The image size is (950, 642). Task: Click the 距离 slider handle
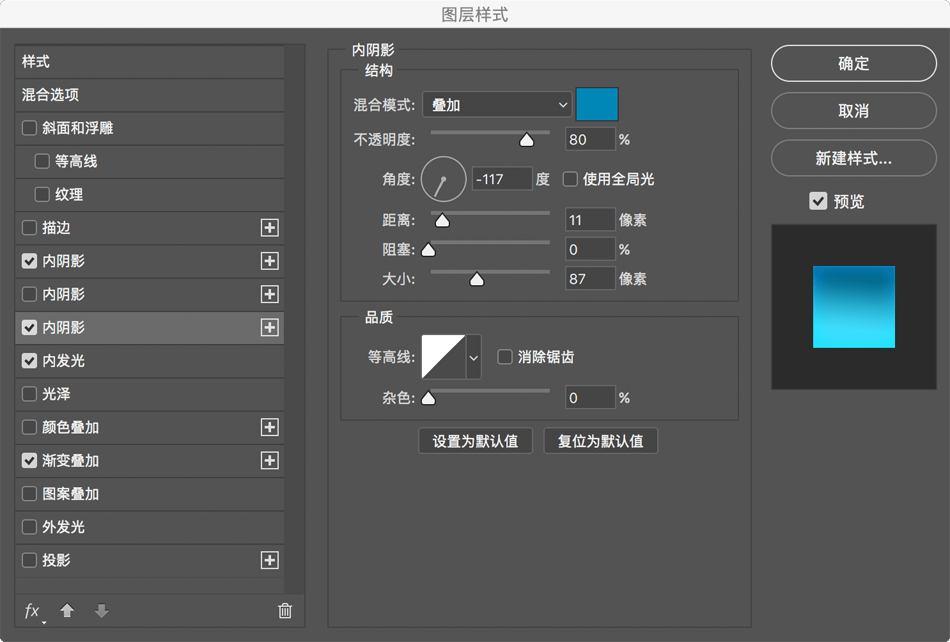coord(442,220)
